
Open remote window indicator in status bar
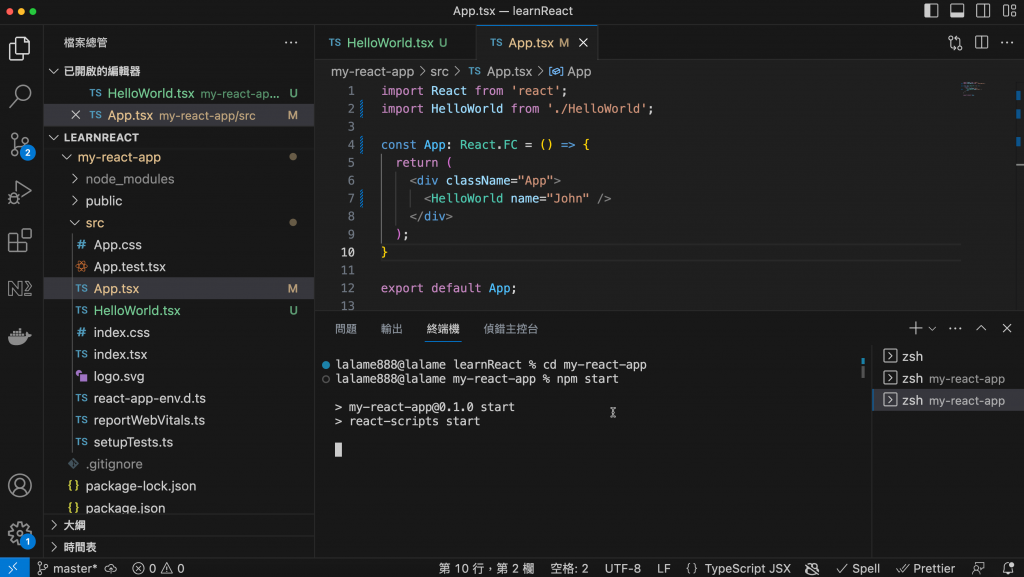(x=14, y=568)
